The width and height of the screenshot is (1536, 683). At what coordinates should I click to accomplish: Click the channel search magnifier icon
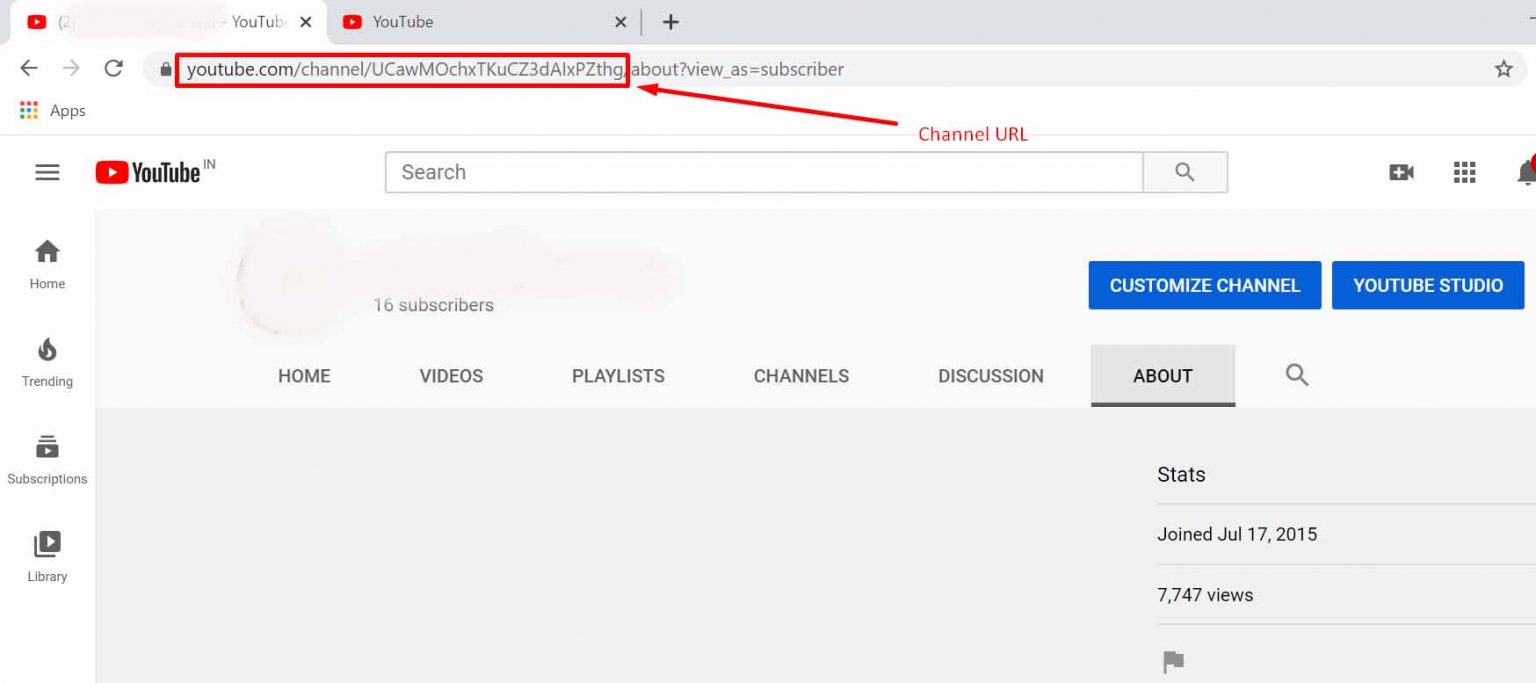1297,375
